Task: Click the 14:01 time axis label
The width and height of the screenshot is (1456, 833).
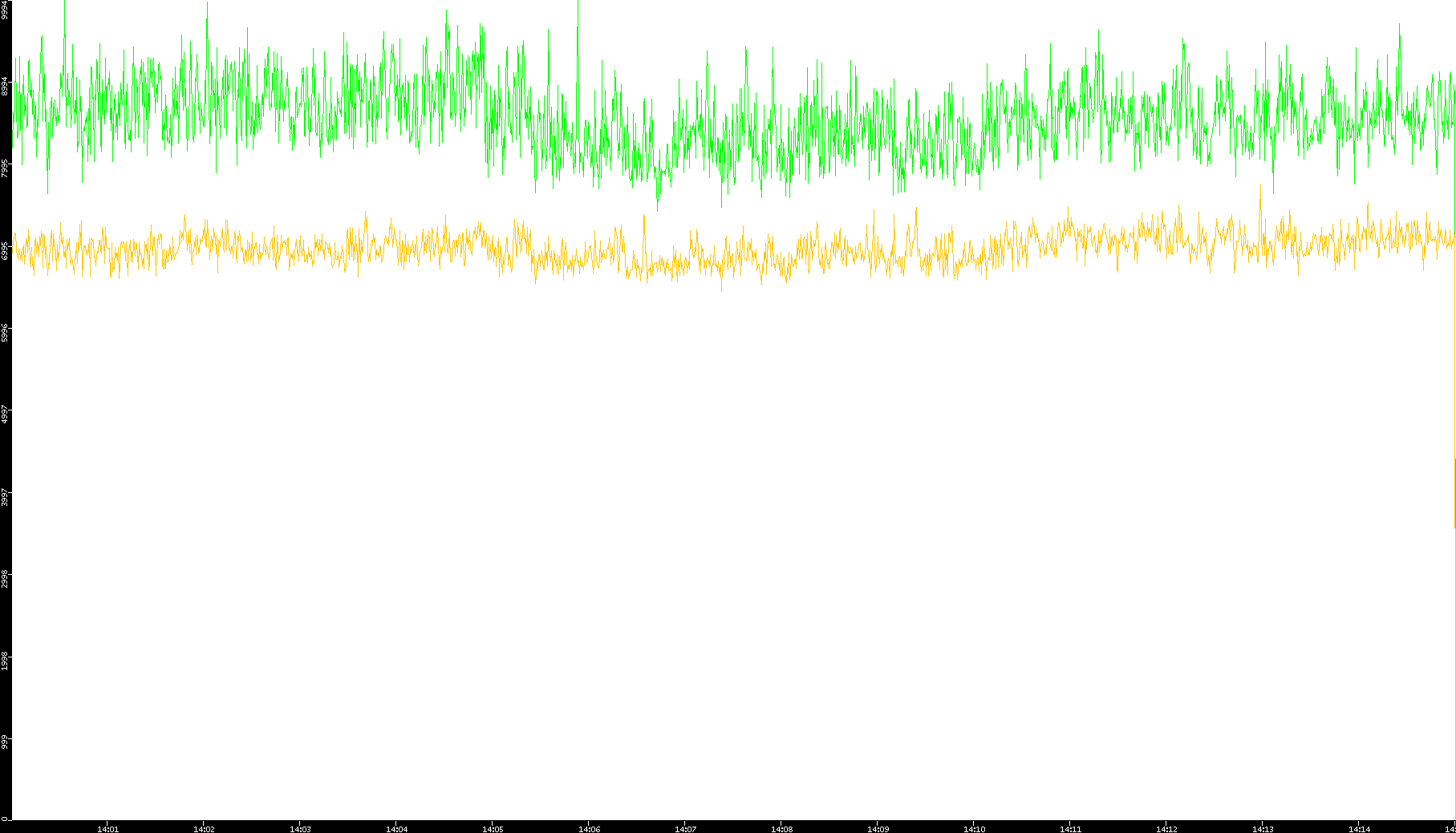Action: tap(107, 828)
